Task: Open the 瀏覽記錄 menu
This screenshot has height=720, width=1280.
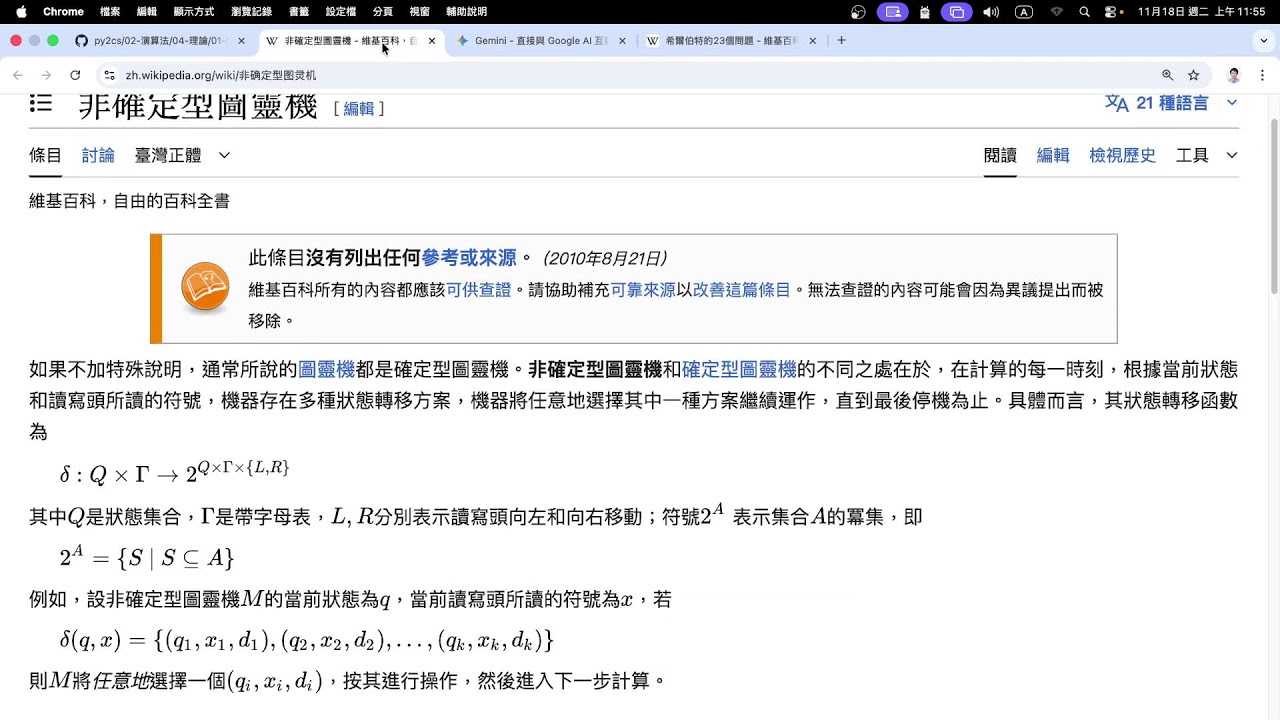Action: [x=251, y=12]
